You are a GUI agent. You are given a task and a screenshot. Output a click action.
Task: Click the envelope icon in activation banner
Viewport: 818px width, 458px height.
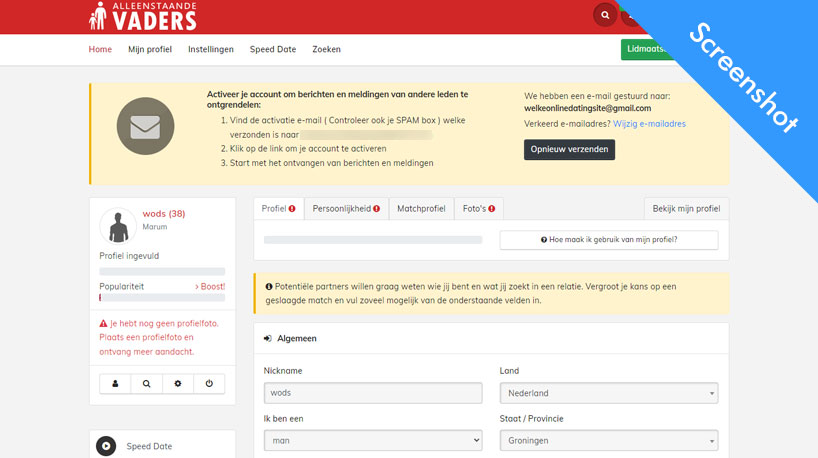click(x=145, y=126)
